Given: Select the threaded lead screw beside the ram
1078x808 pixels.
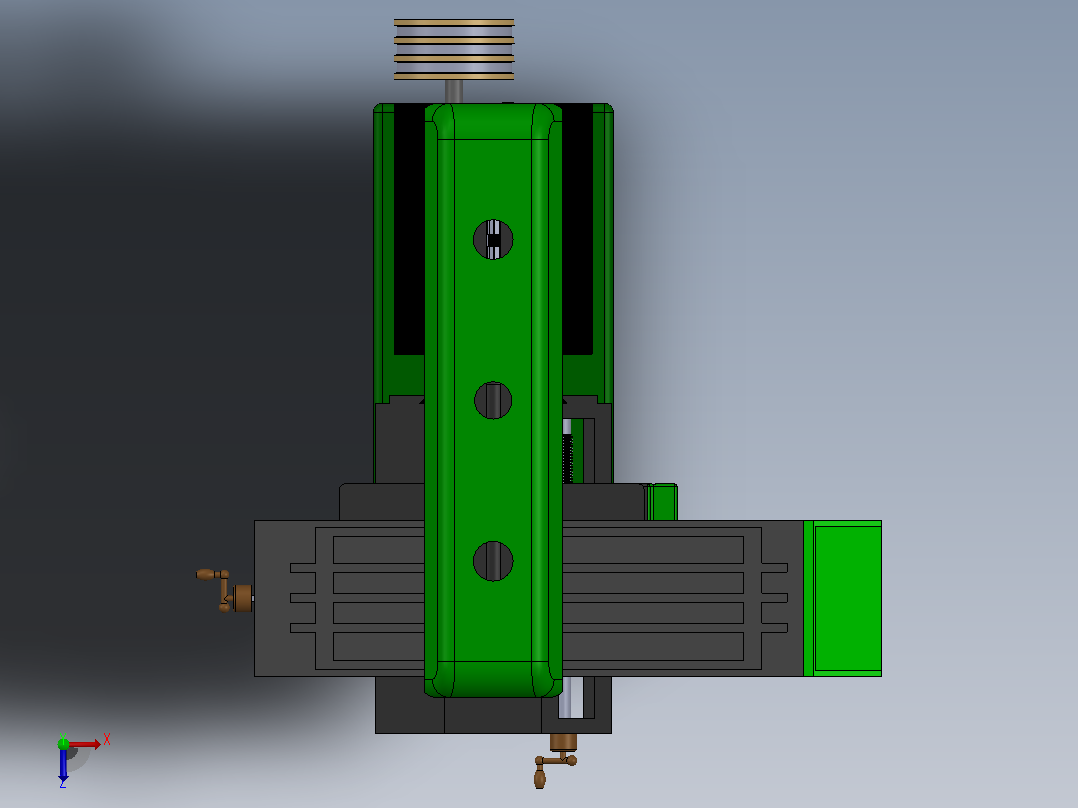Looking at the screenshot, I should (x=567, y=452).
